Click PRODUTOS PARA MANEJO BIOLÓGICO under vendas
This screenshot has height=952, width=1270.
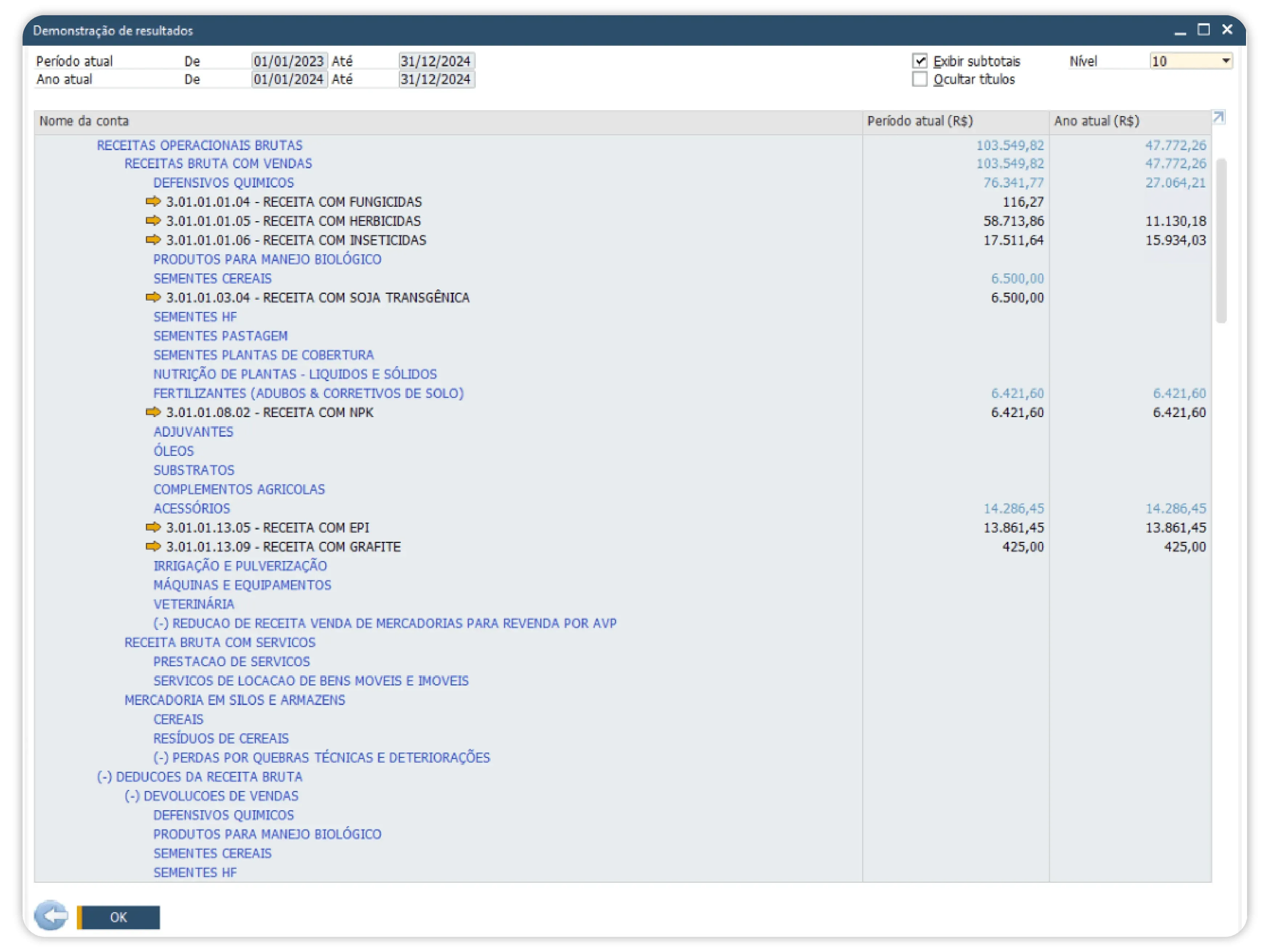(267, 259)
